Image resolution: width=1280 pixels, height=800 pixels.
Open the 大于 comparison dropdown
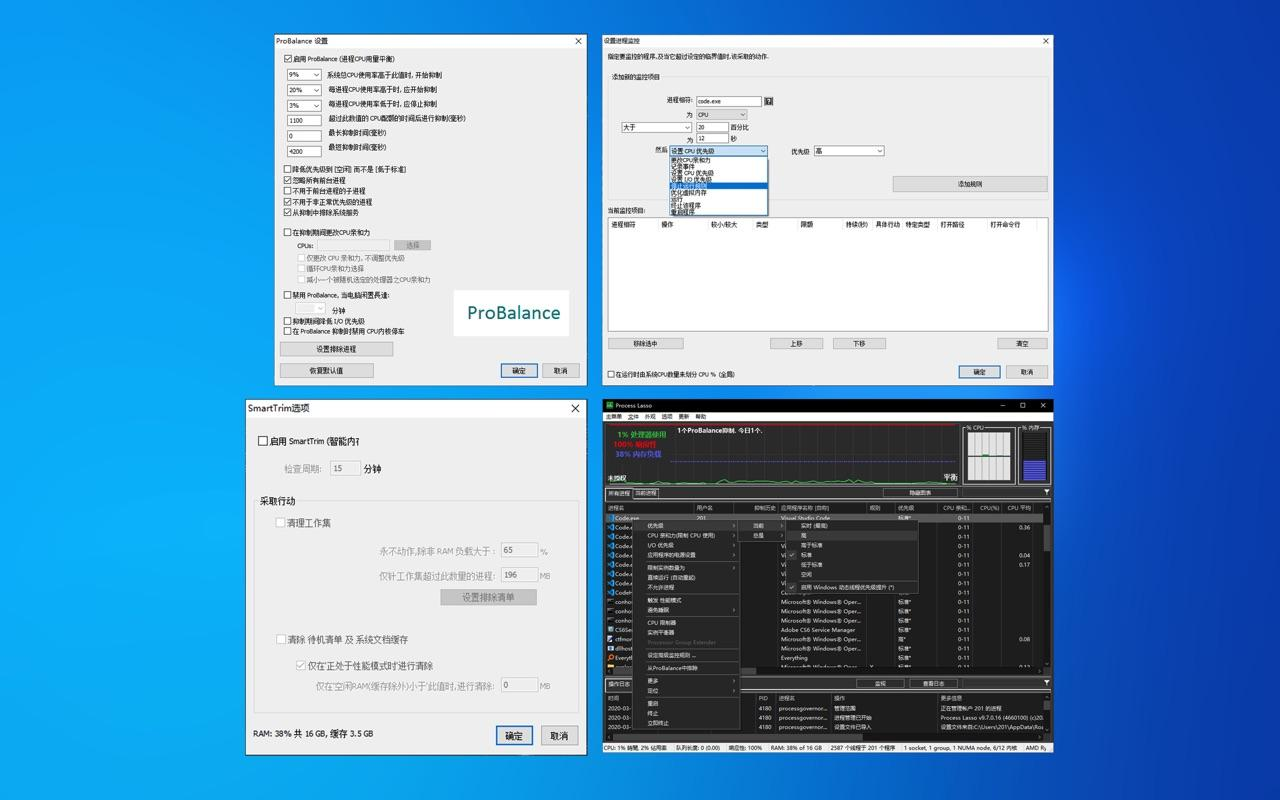point(656,127)
